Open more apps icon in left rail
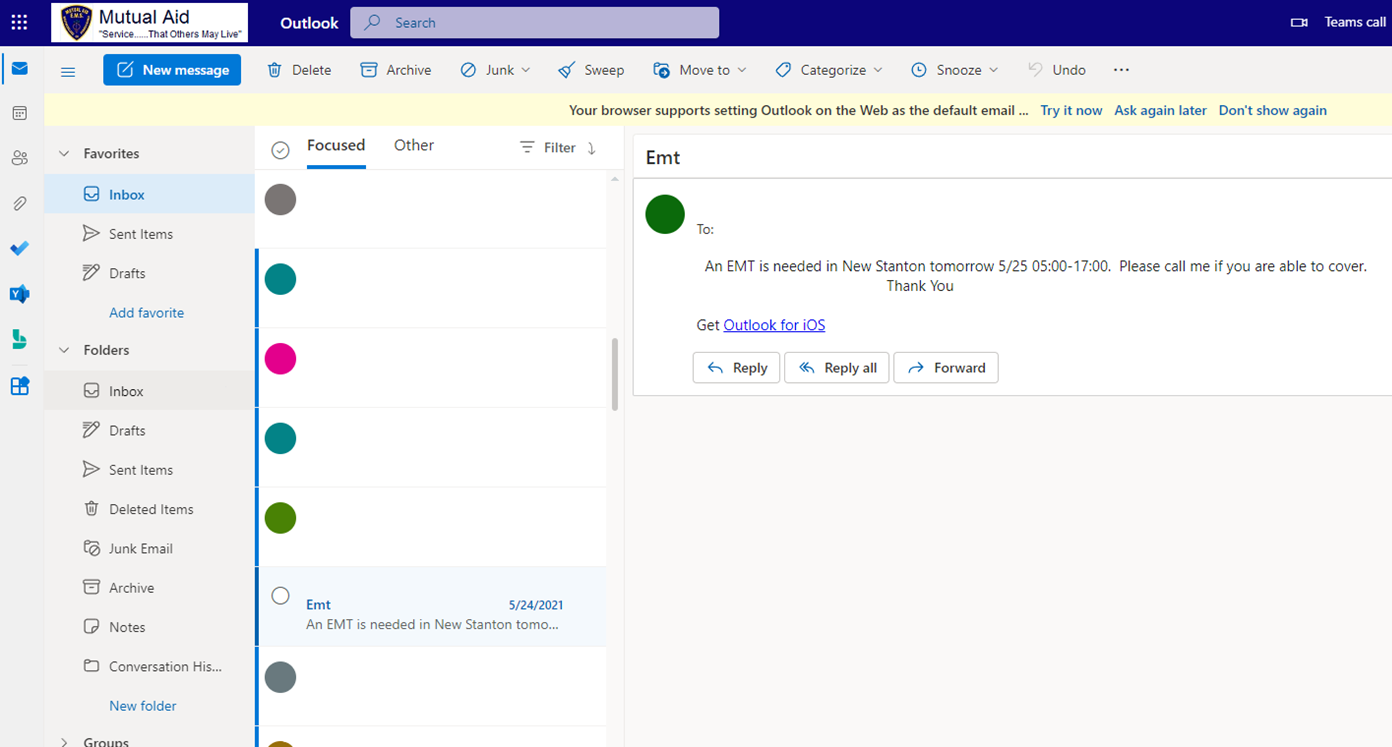The width and height of the screenshot is (1392, 747). (x=19, y=386)
